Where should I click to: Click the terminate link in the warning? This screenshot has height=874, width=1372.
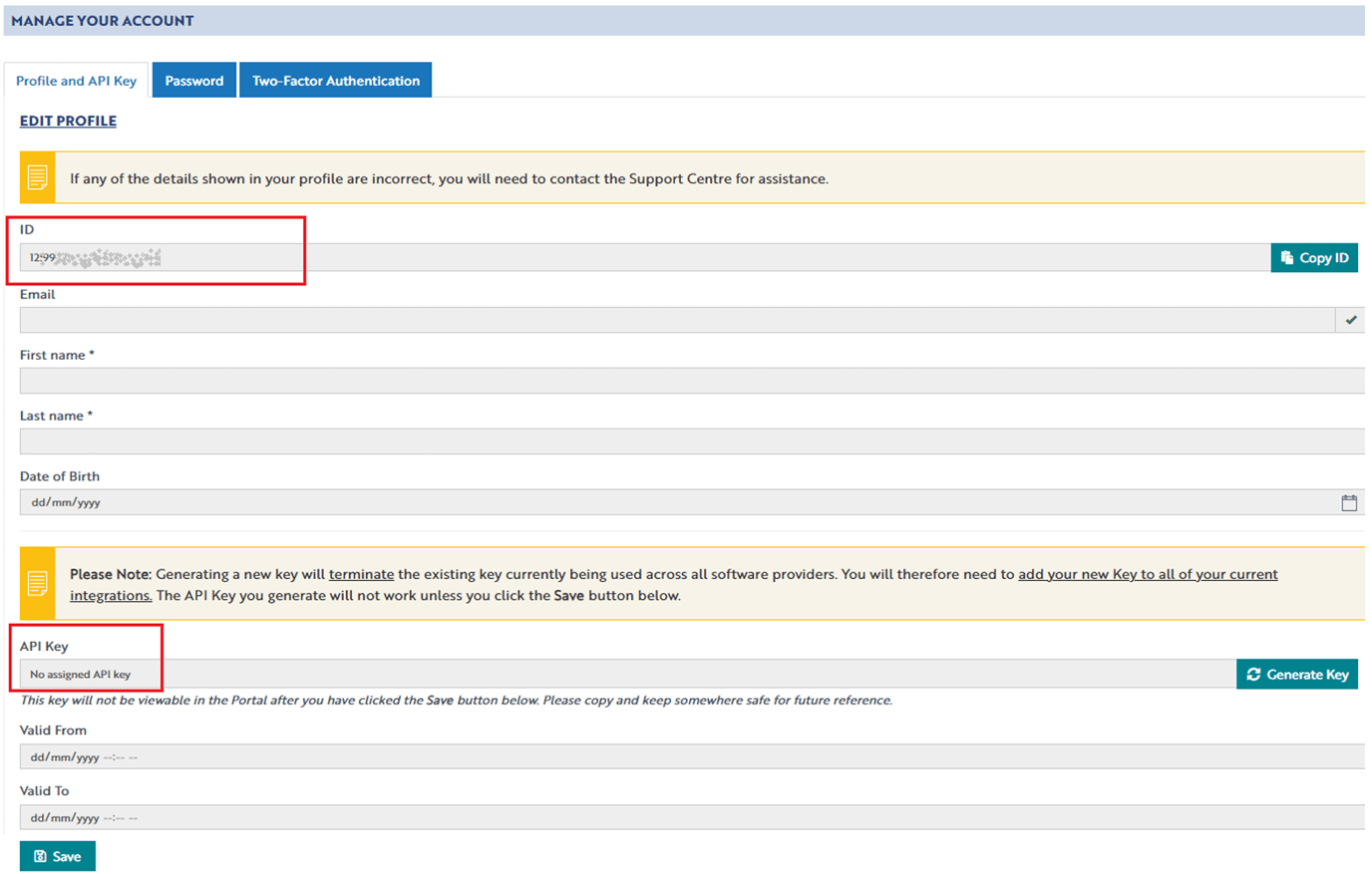[x=361, y=573]
